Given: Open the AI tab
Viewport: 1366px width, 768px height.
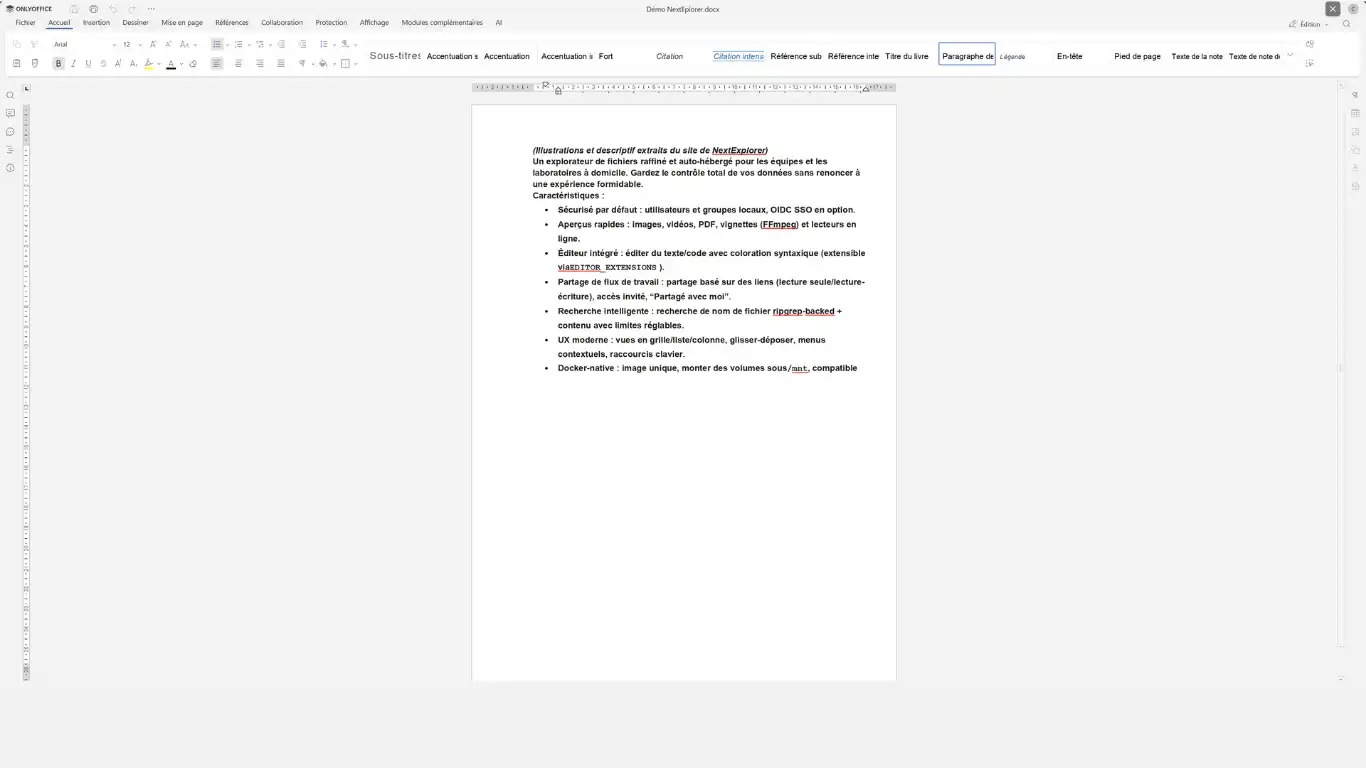Looking at the screenshot, I should (x=499, y=22).
